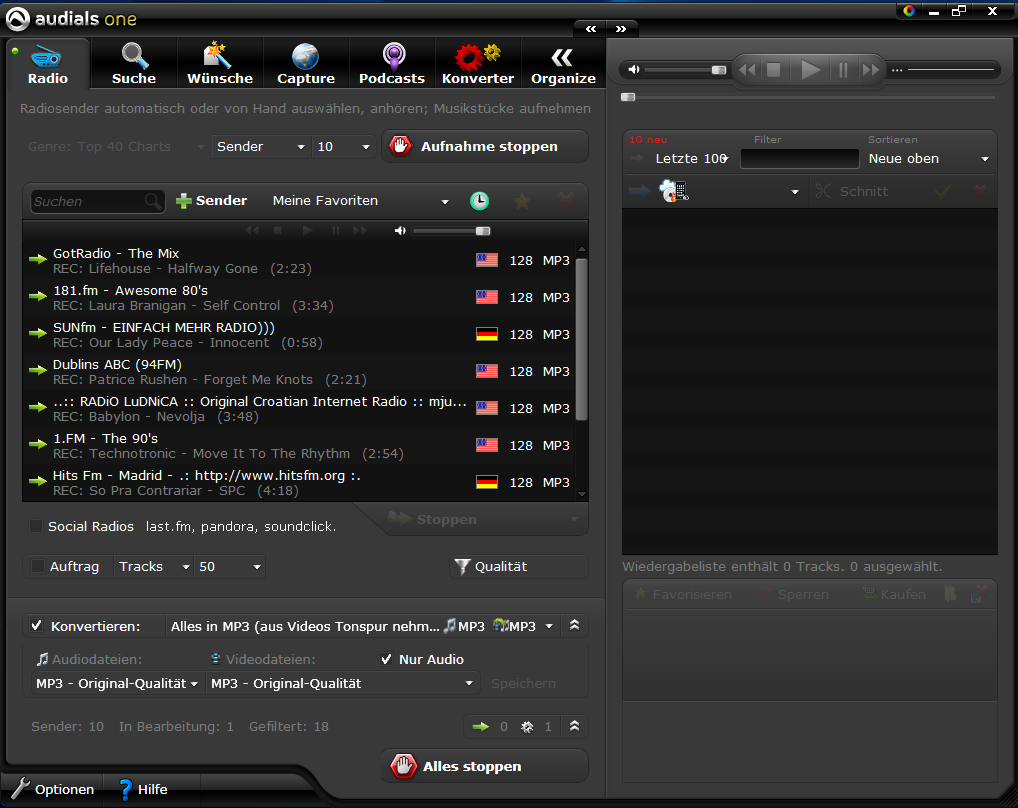The height and width of the screenshot is (808, 1018).
Task: Uncheck the Nur Audio checkbox
Action: 387,659
